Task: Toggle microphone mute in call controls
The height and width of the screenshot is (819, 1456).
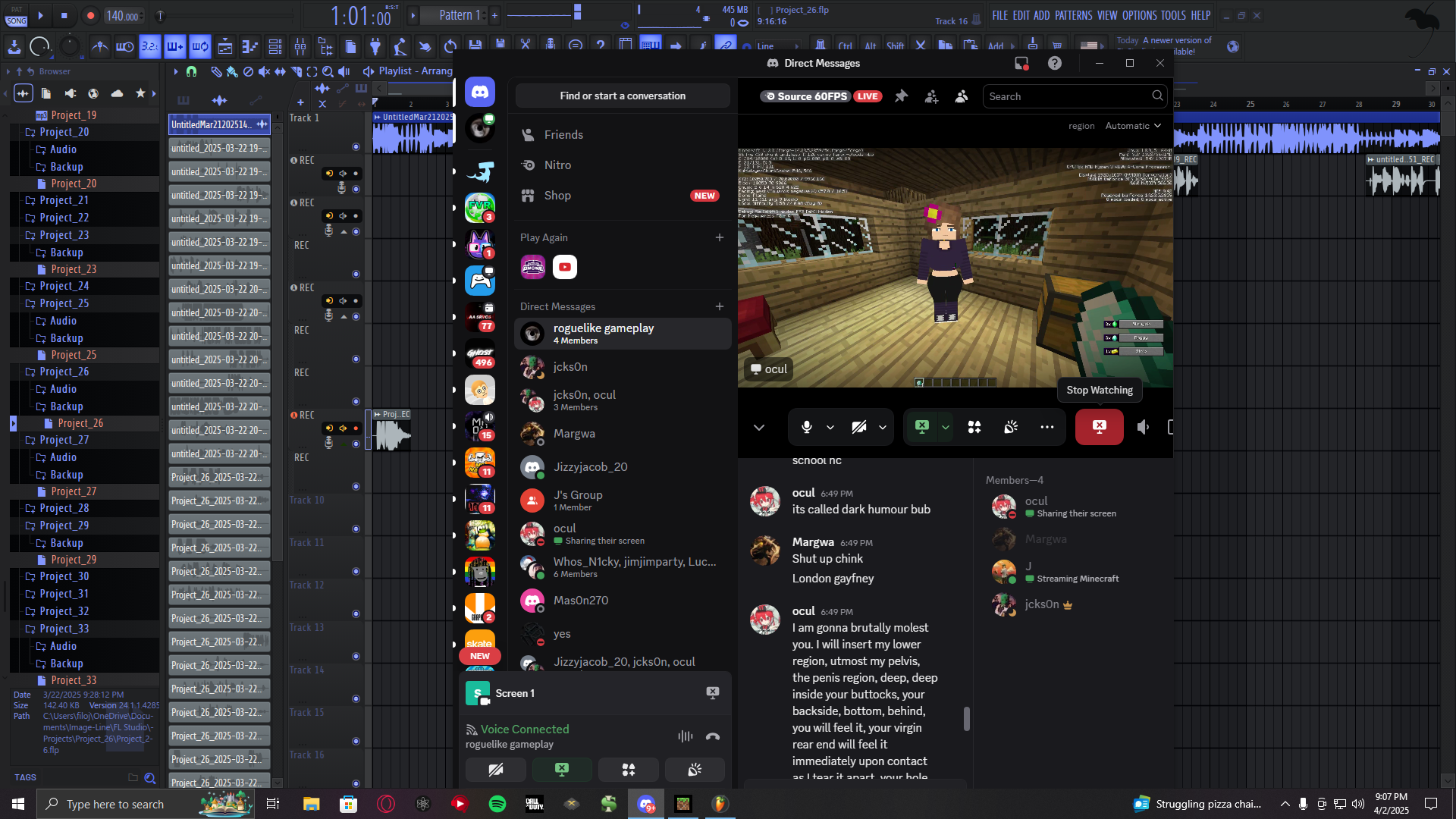Action: click(806, 428)
